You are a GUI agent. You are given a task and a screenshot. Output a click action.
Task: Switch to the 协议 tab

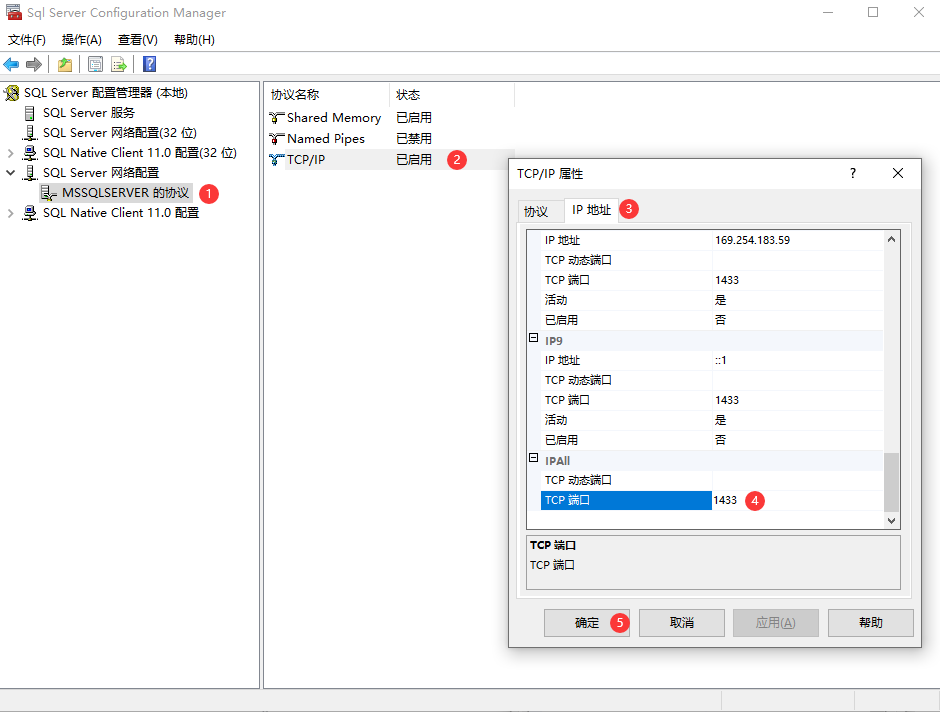(x=538, y=211)
